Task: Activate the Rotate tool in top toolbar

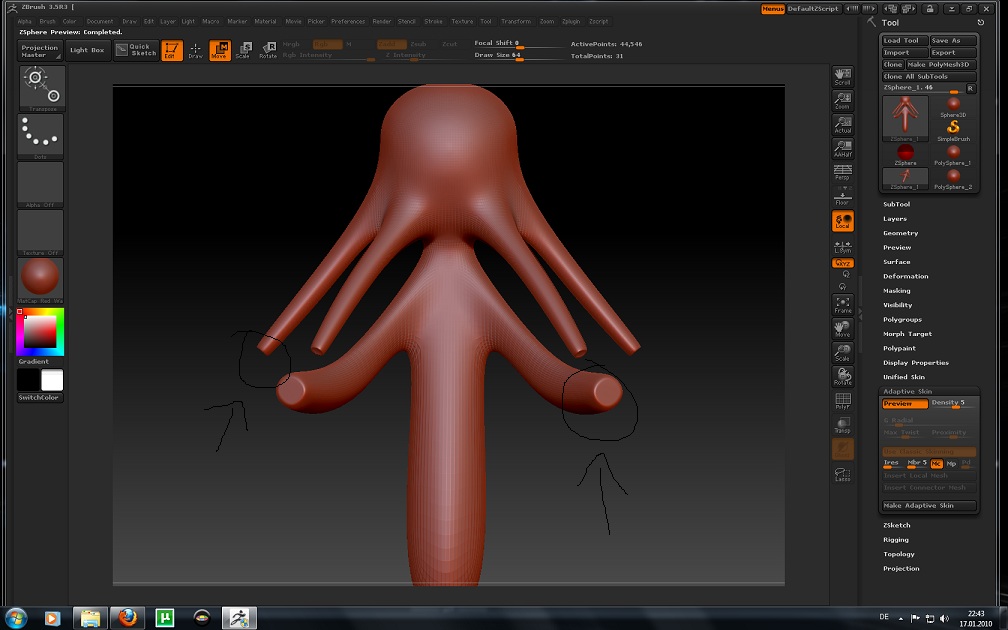Action: pos(267,50)
